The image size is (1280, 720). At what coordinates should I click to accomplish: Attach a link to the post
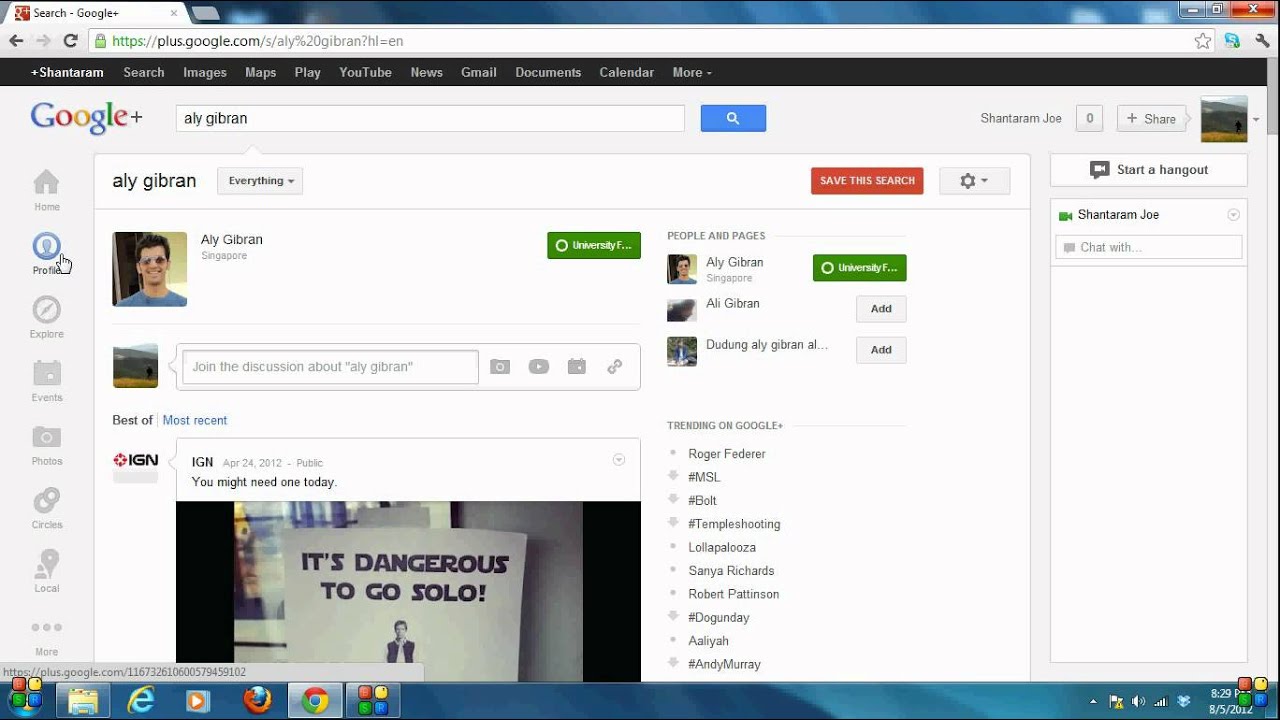615,367
